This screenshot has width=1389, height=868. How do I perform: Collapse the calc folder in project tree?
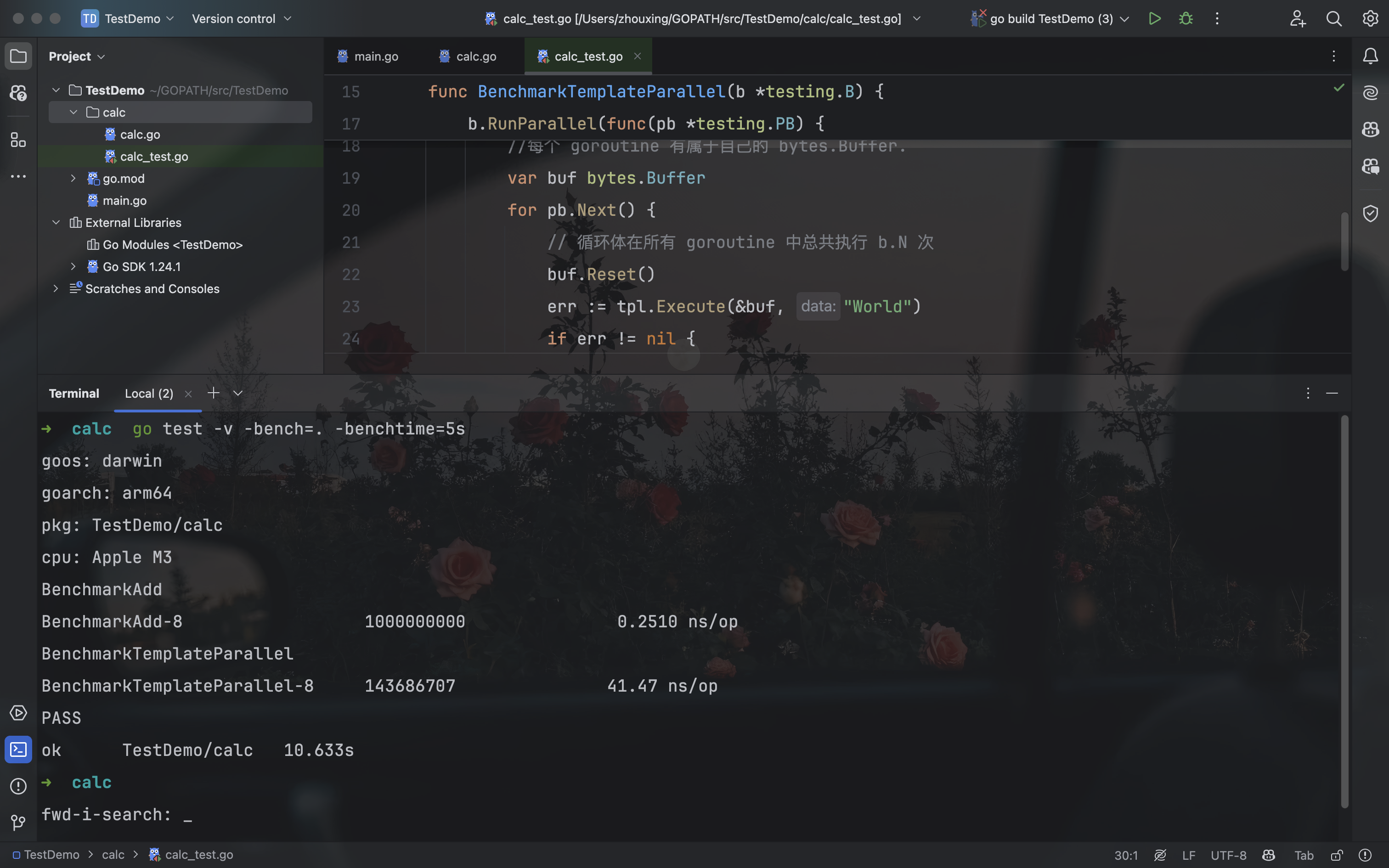(73, 113)
